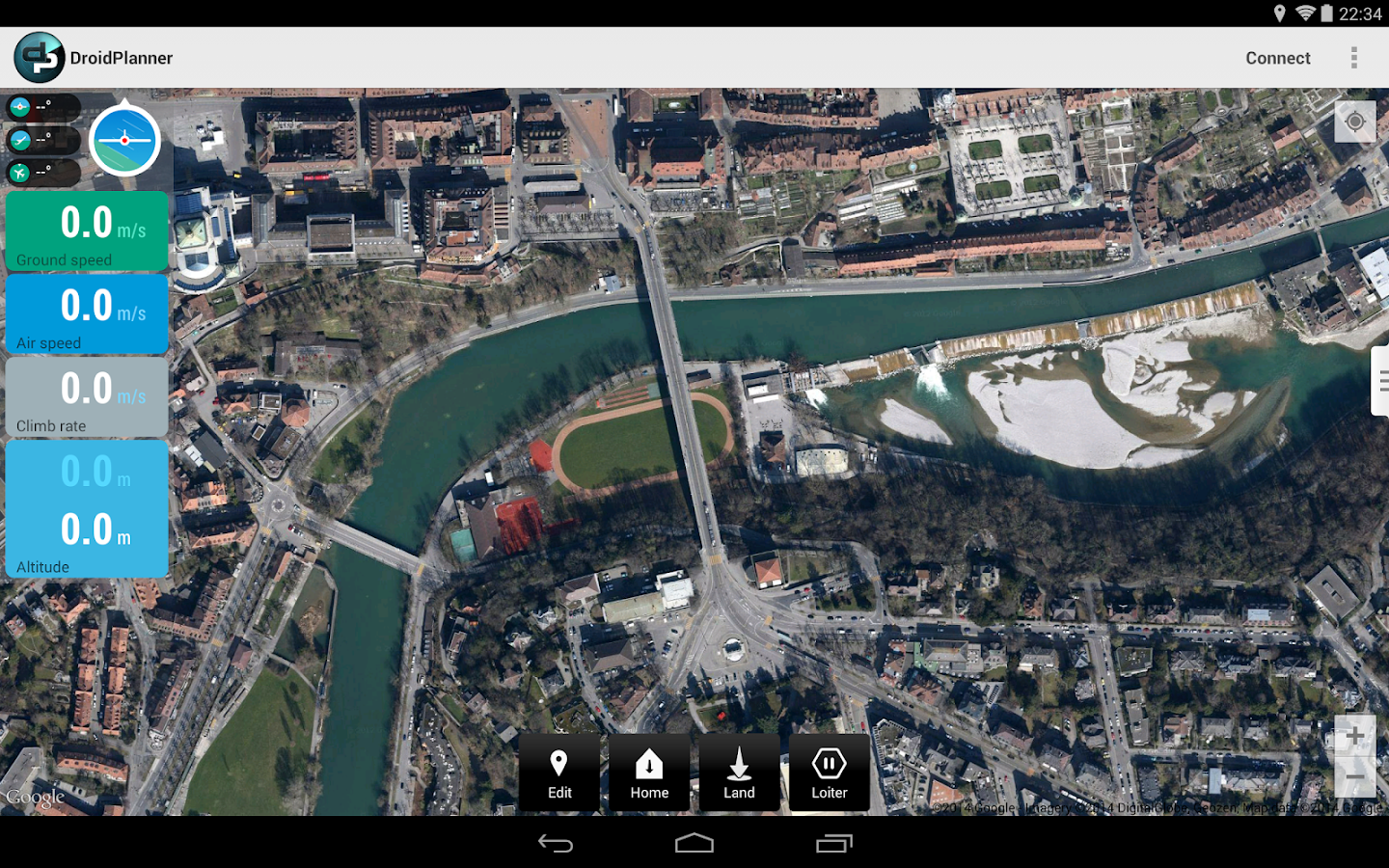The image size is (1389, 868).
Task: Open Google branding link on map
Action: pyautogui.click(x=37, y=799)
